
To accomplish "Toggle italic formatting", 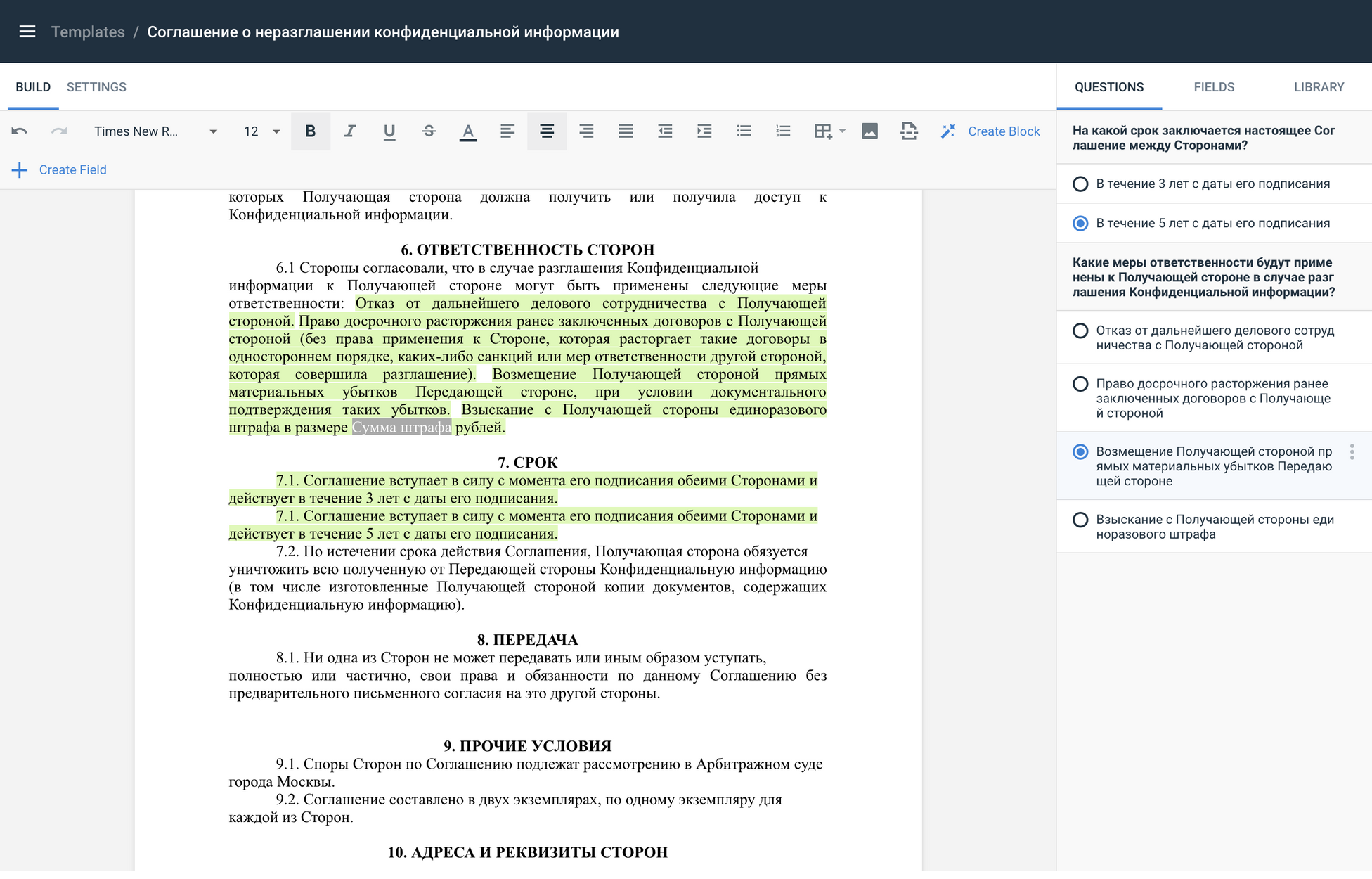I will [x=349, y=131].
